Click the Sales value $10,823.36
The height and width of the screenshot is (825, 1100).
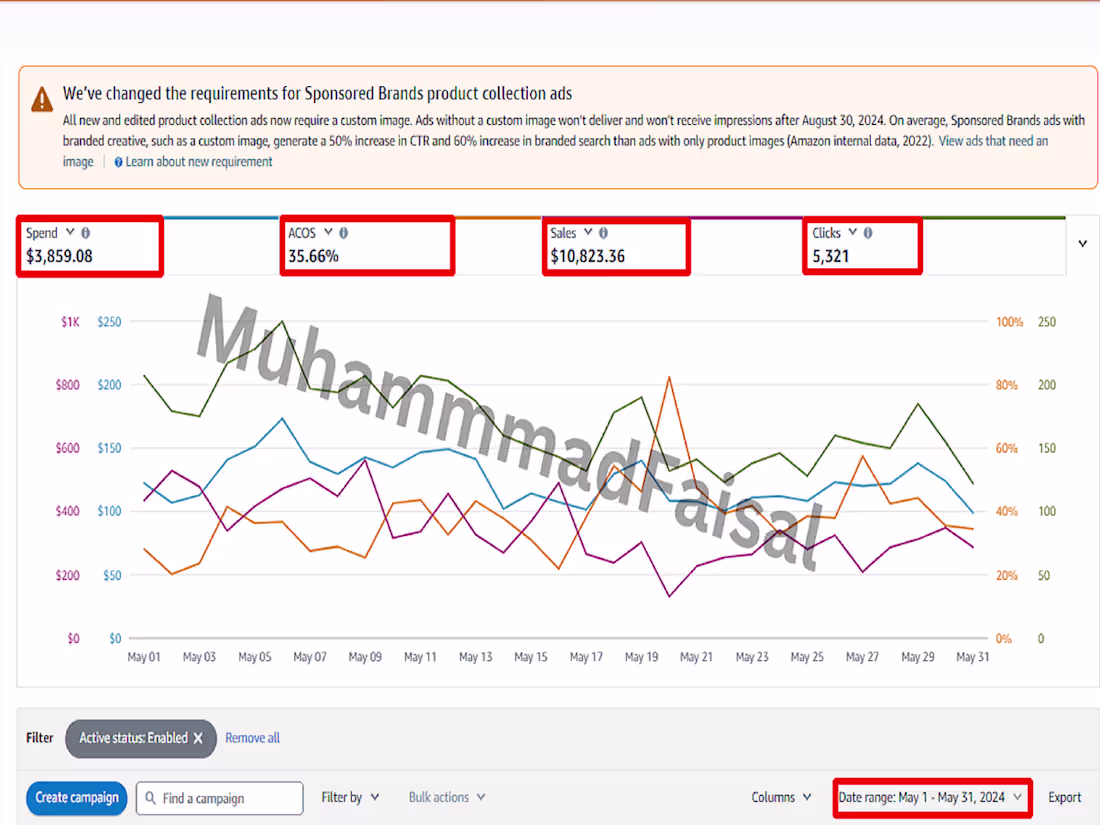[587, 256]
